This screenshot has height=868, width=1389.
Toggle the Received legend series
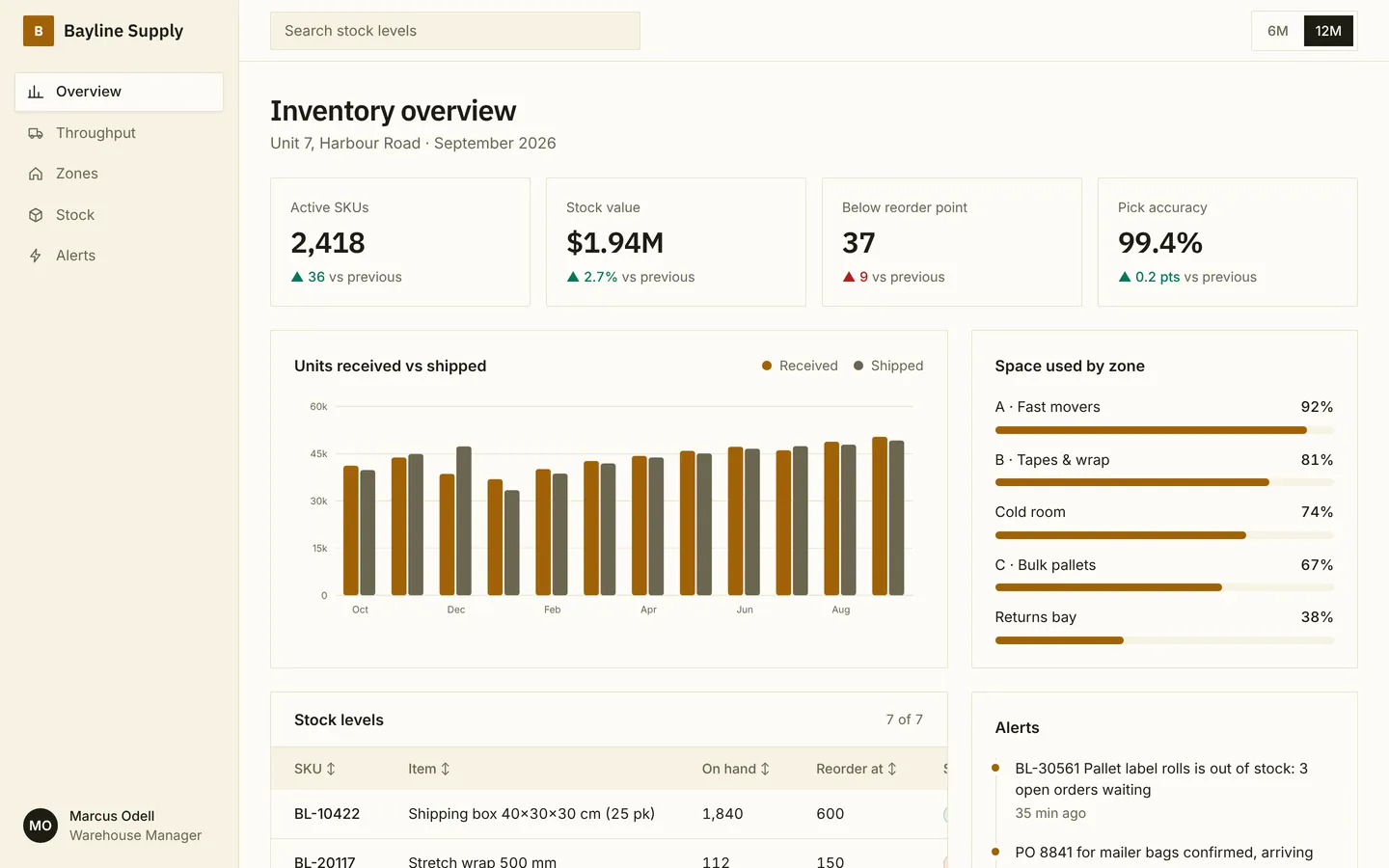[x=800, y=366]
